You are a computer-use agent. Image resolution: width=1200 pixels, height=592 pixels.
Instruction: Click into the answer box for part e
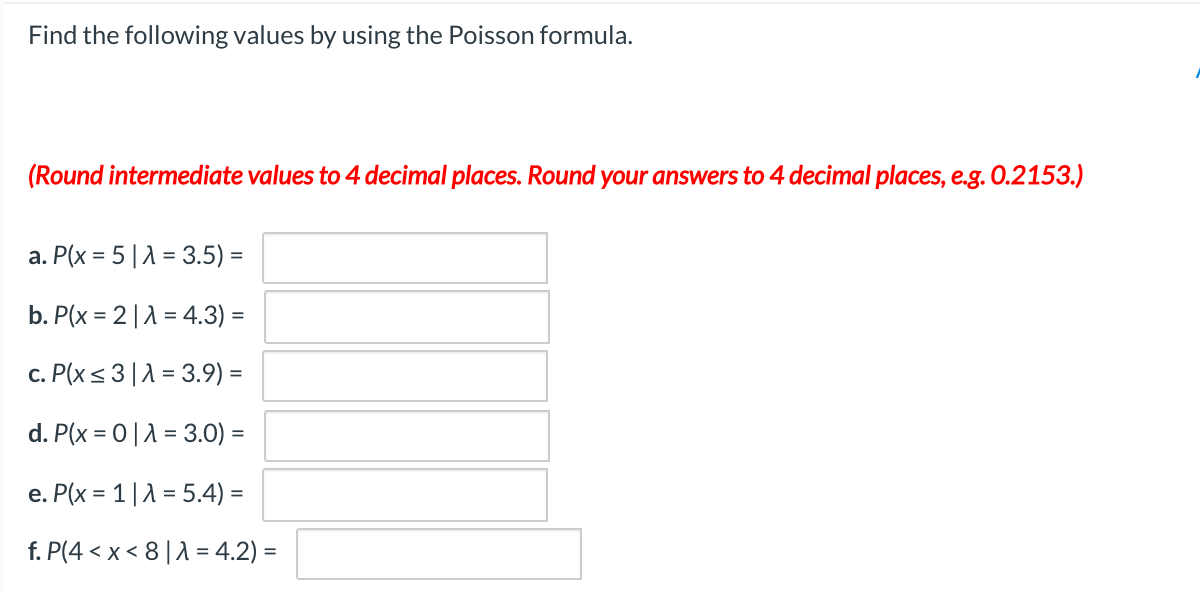pos(404,494)
